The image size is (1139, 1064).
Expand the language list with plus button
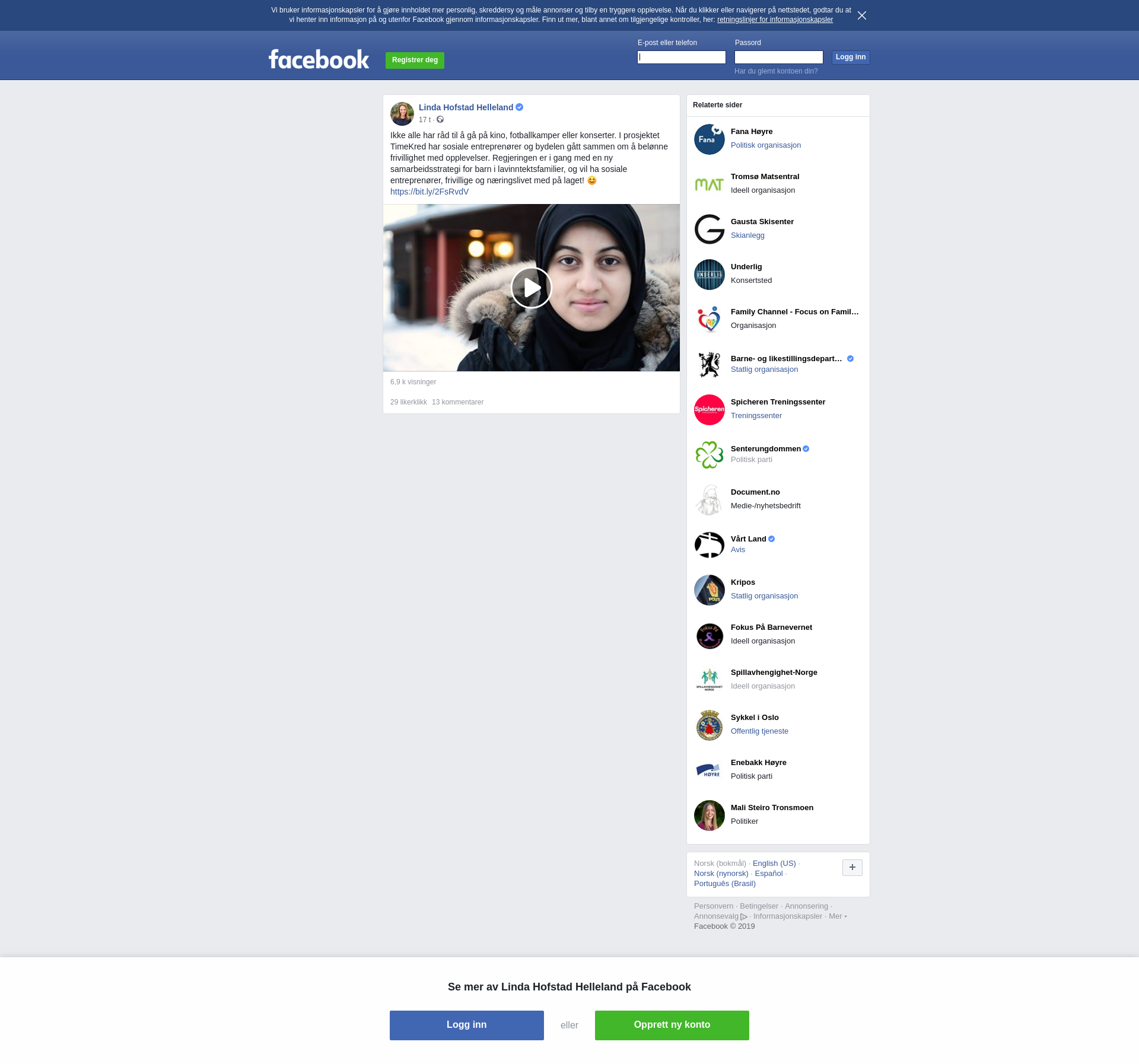coord(852,868)
